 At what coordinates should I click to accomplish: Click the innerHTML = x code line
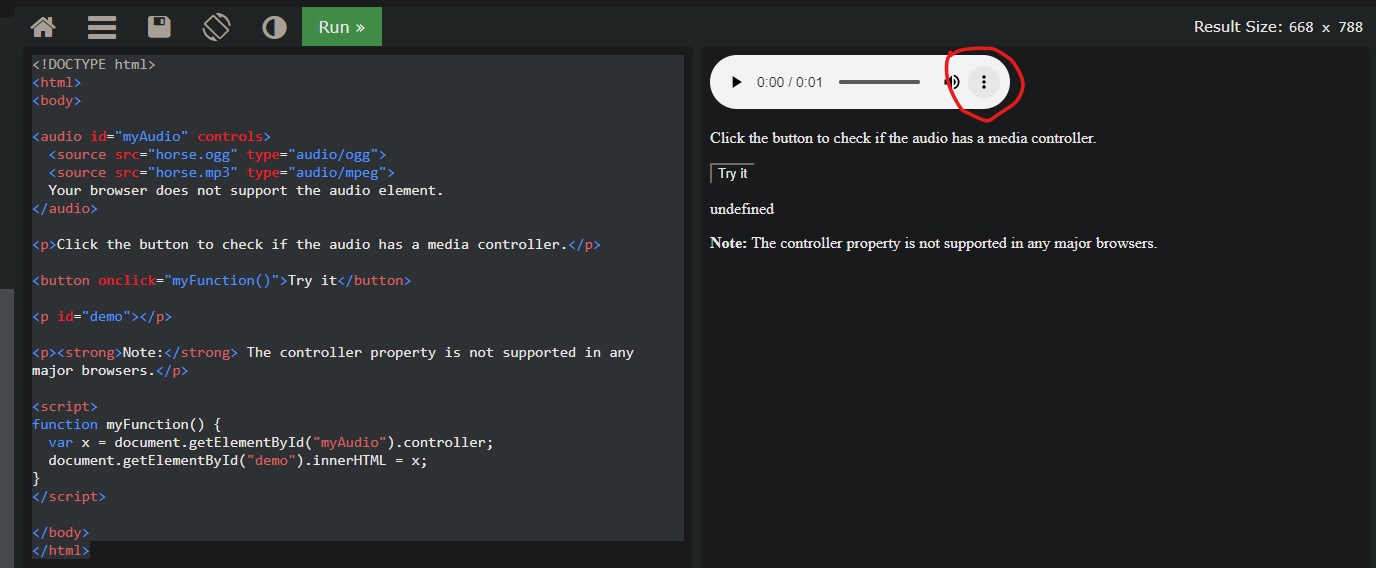[238, 460]
